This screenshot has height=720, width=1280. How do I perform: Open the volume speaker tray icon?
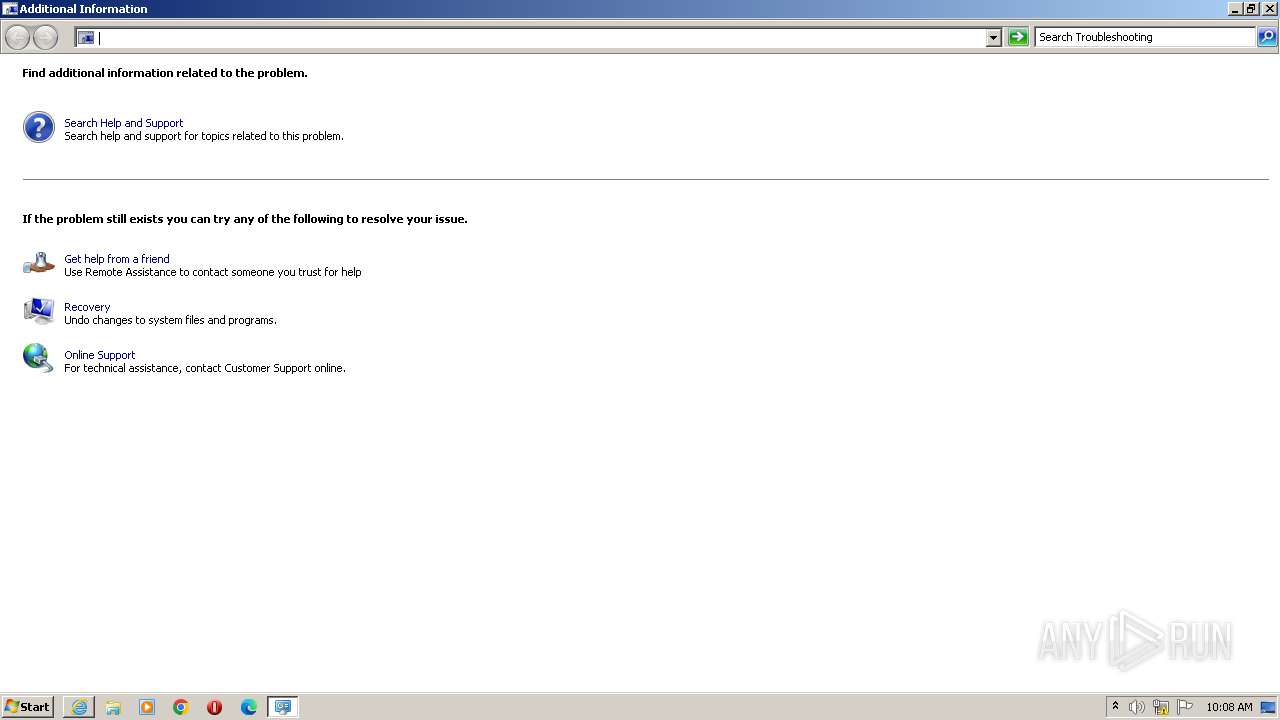[1136, 707]
